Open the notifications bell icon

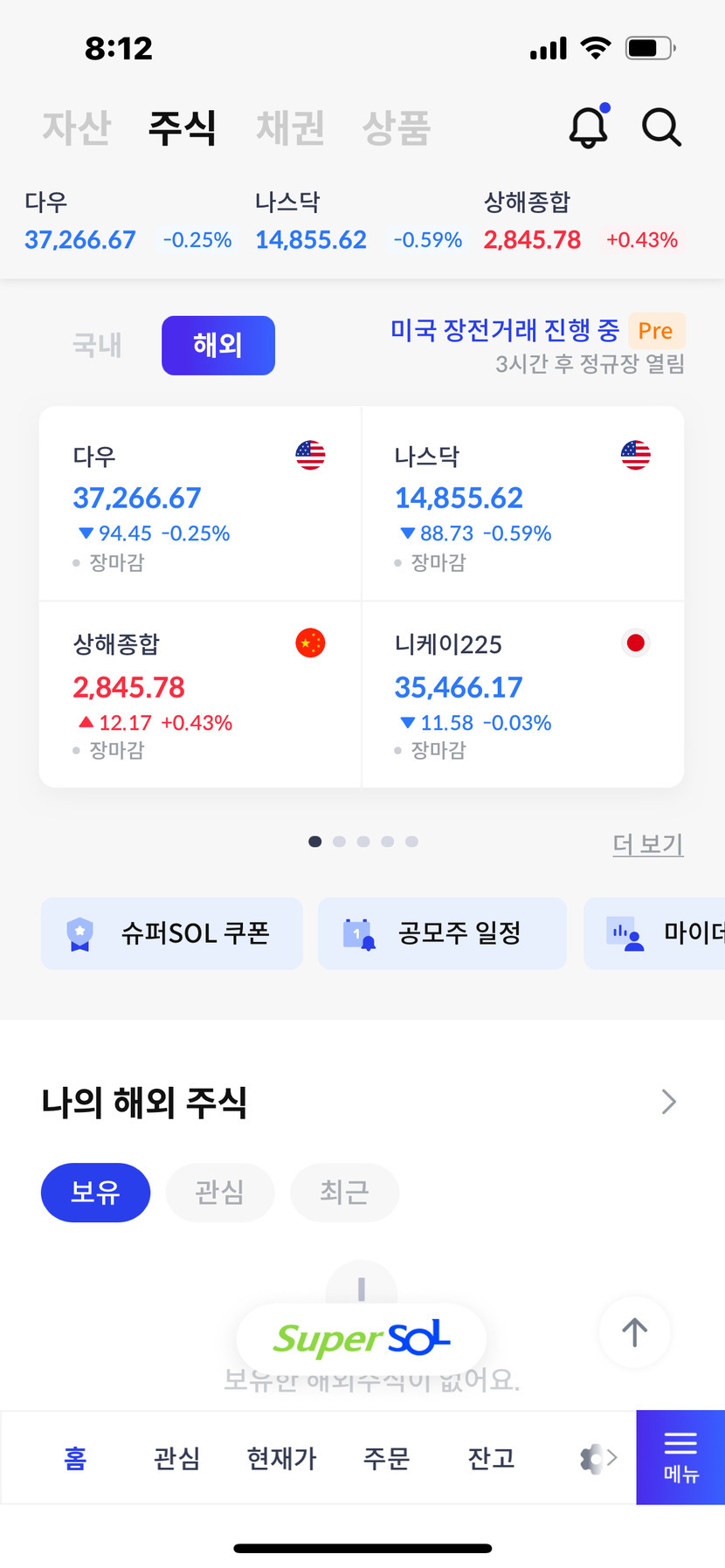point(589,127)
